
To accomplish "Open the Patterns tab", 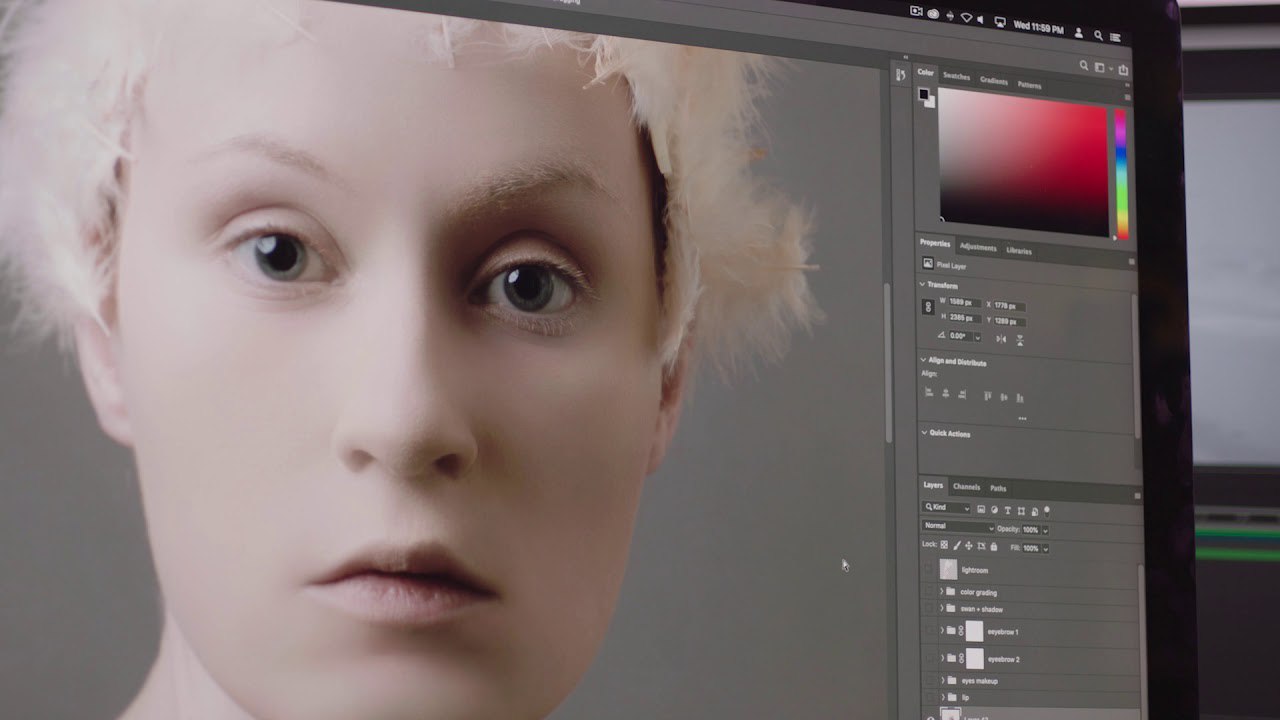I will 1029,85.
